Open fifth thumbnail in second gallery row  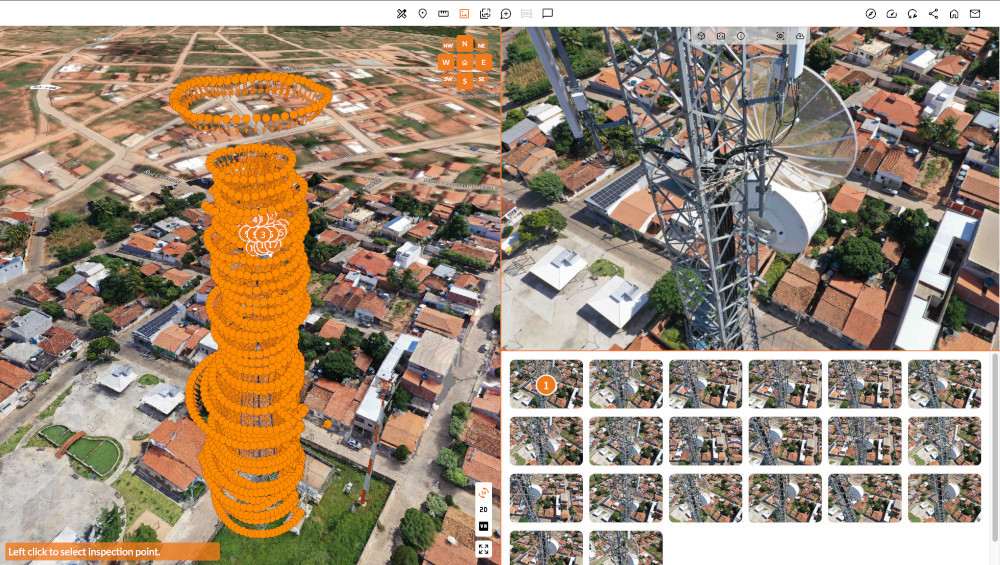point(865,441)
